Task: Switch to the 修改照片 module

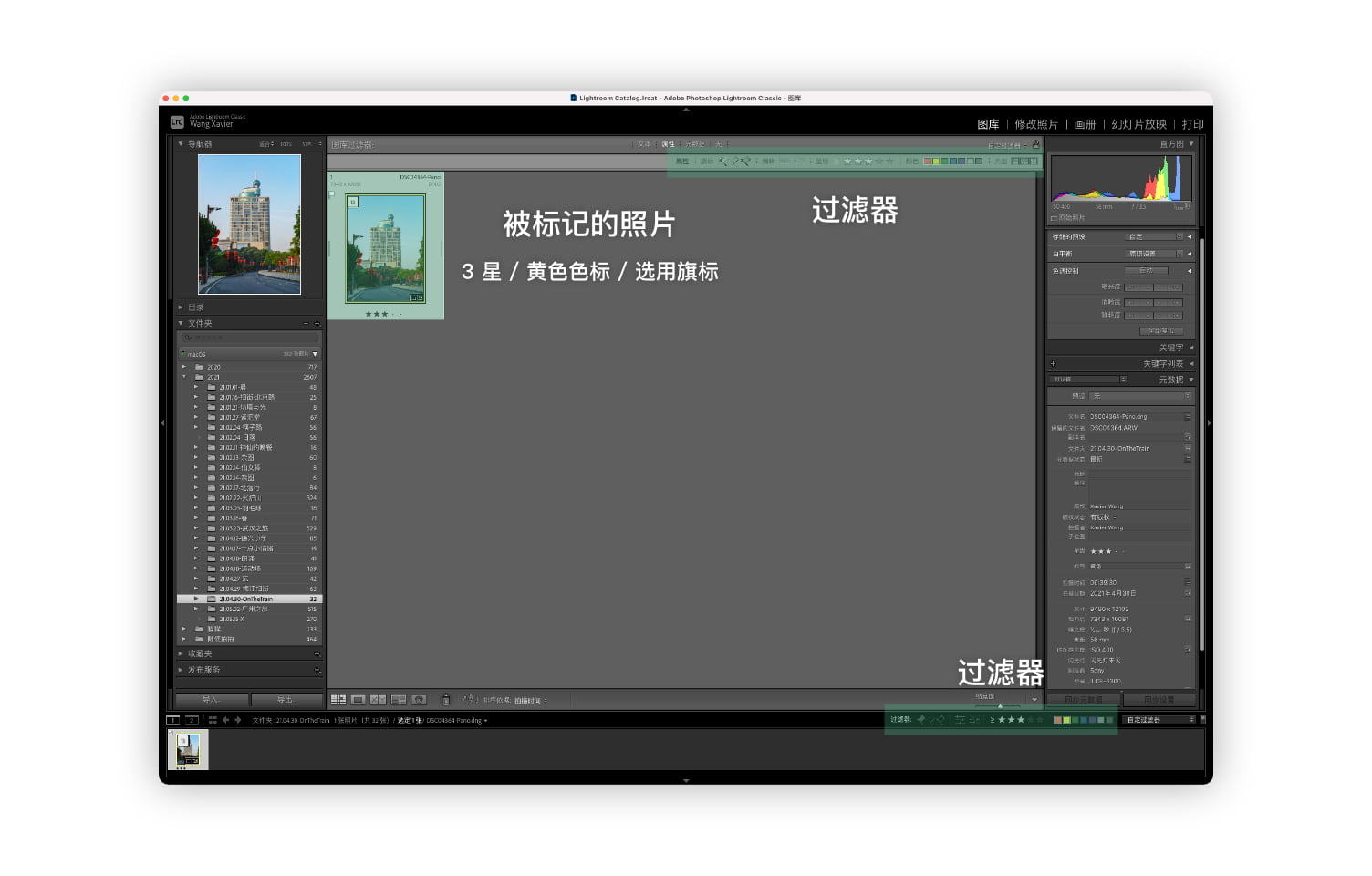Action: 1037,124
